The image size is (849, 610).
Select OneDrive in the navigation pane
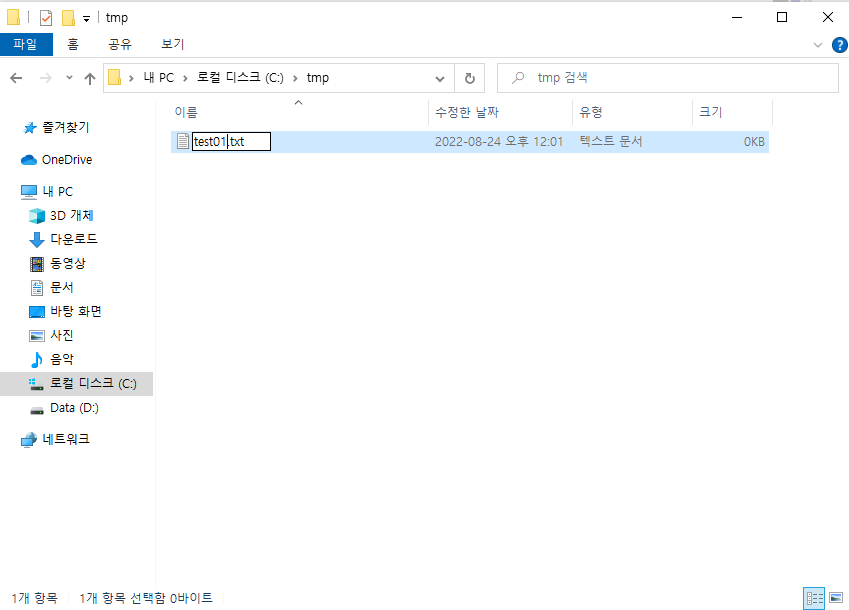click(67, 160)
